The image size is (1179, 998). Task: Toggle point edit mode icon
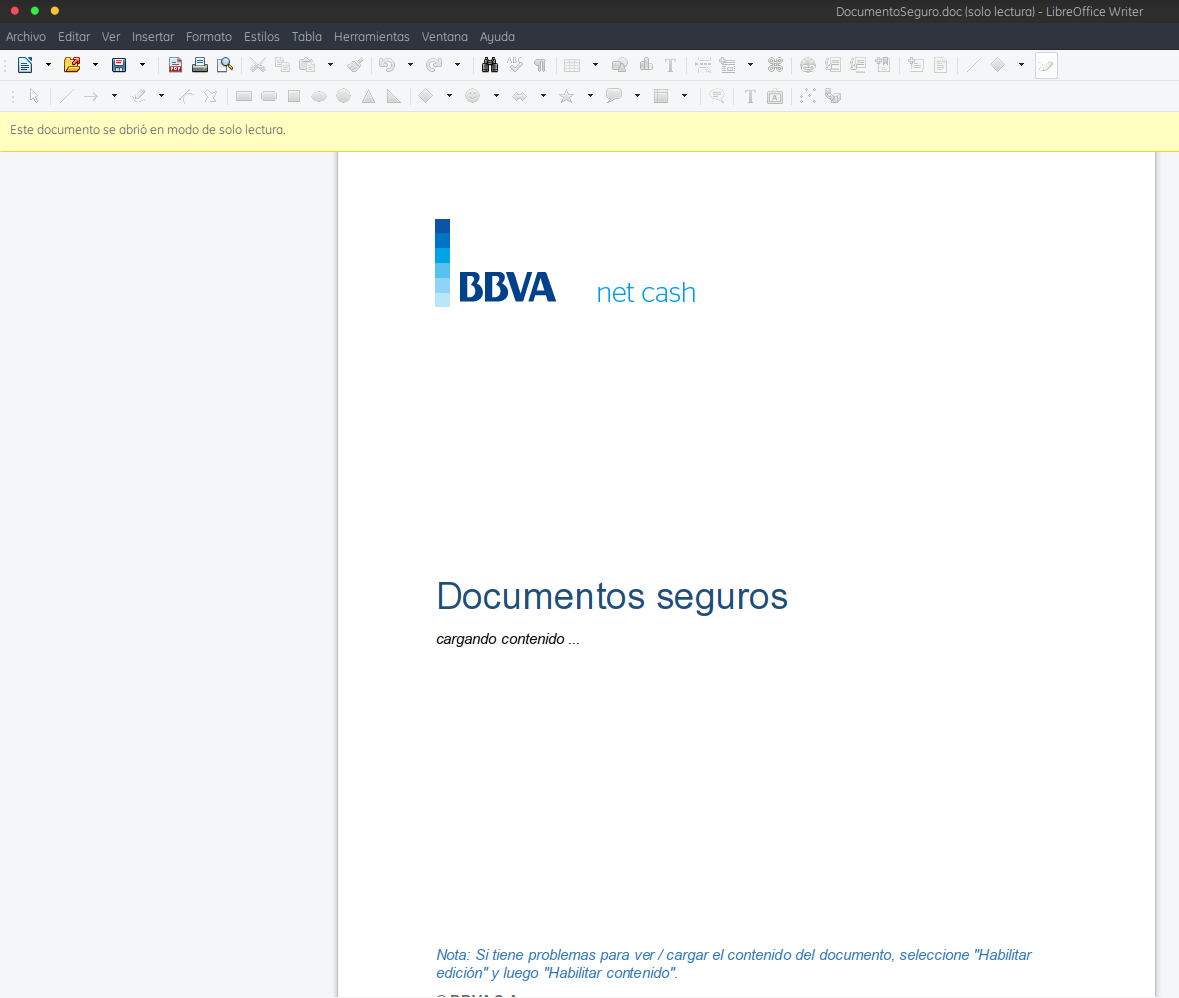[808, 96]
